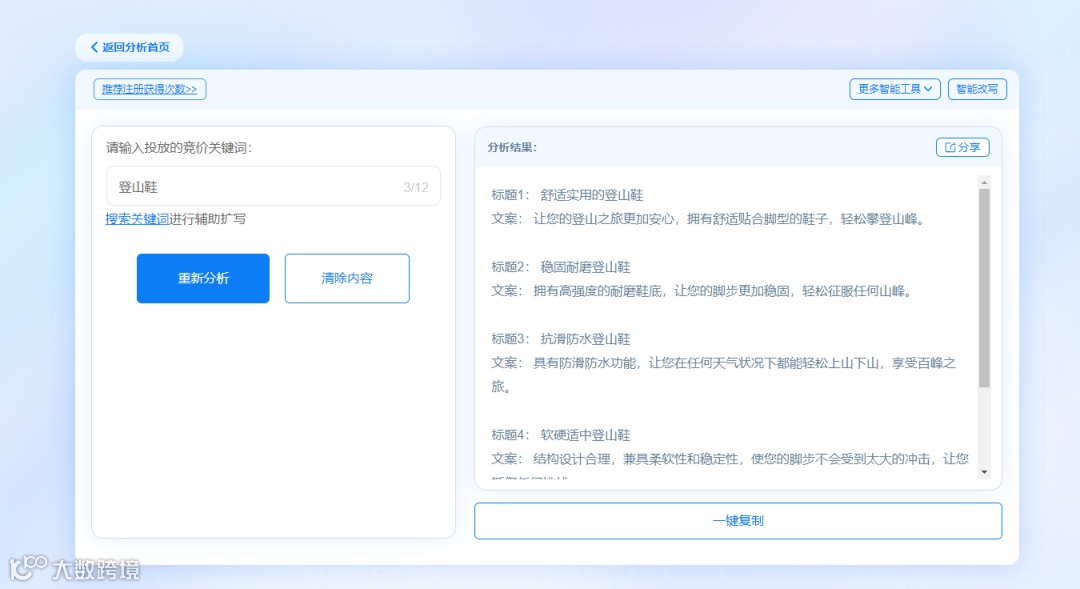Select the 智能改写 rewrite button
Screen dimensions: 1080x589
(x=977, y=89)
